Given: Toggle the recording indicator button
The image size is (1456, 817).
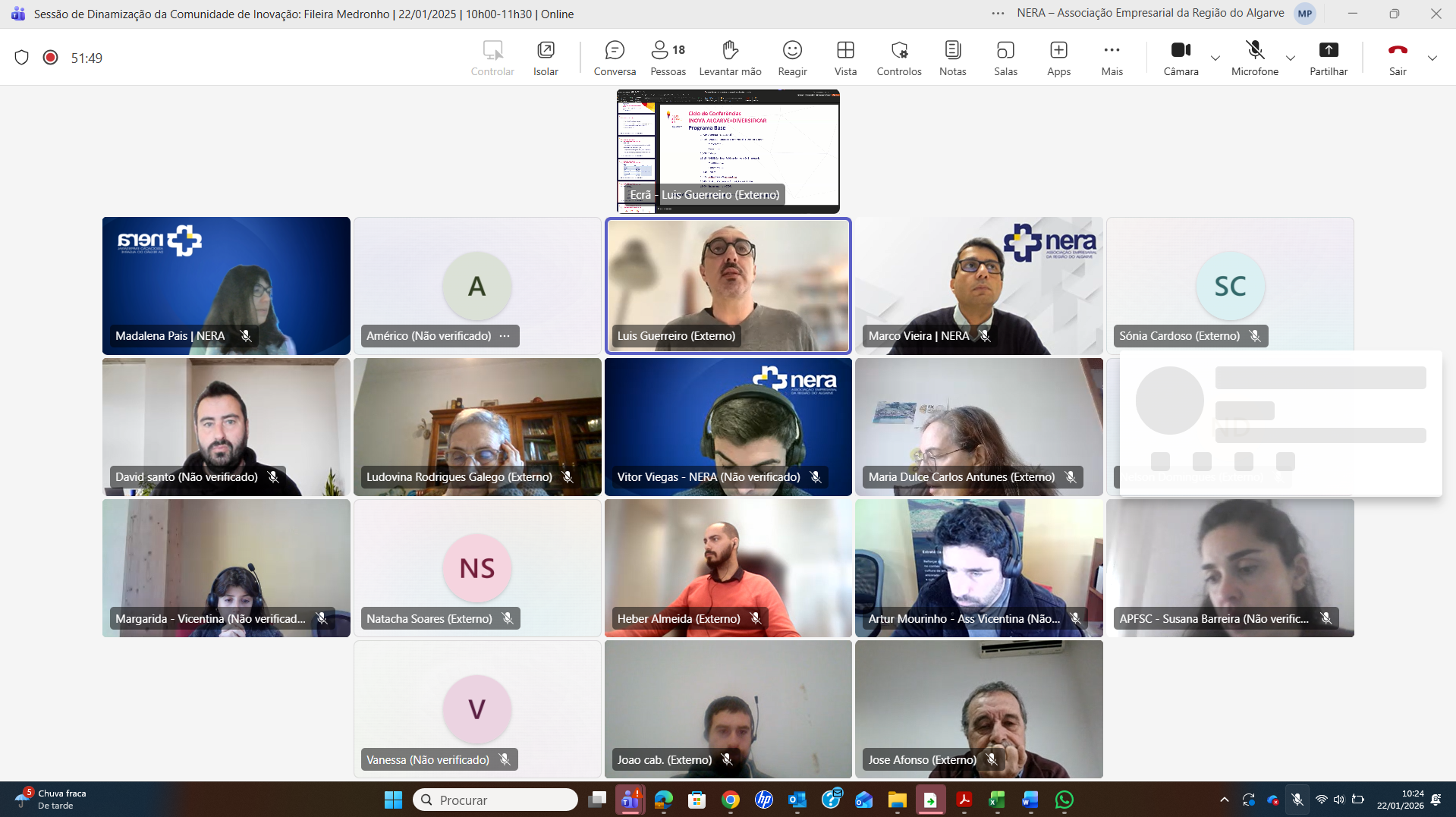Looking at the screenshot, I should click(x=51, y=58).
